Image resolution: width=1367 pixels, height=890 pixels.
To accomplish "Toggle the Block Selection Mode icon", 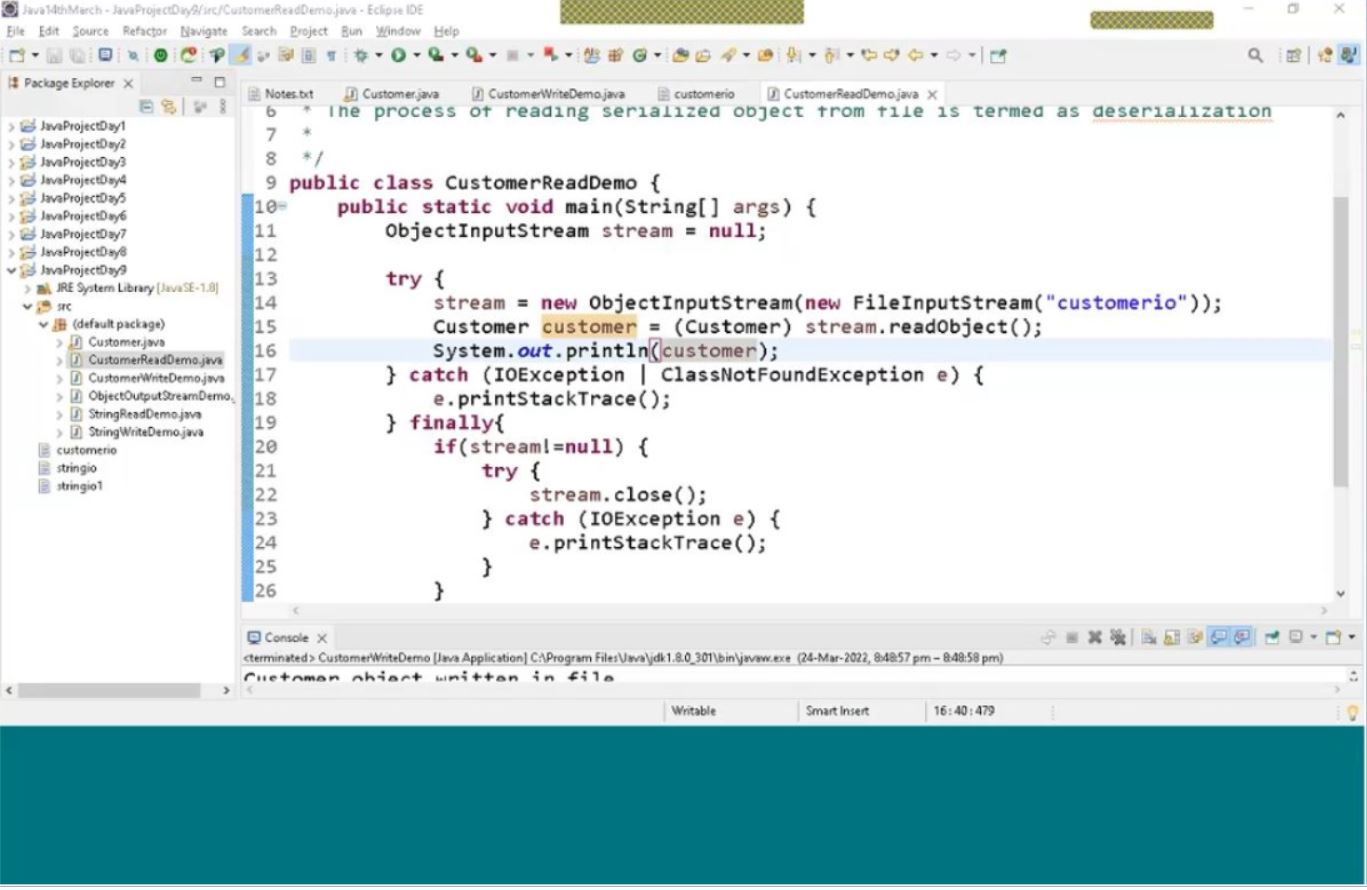I will coord(308,56).
